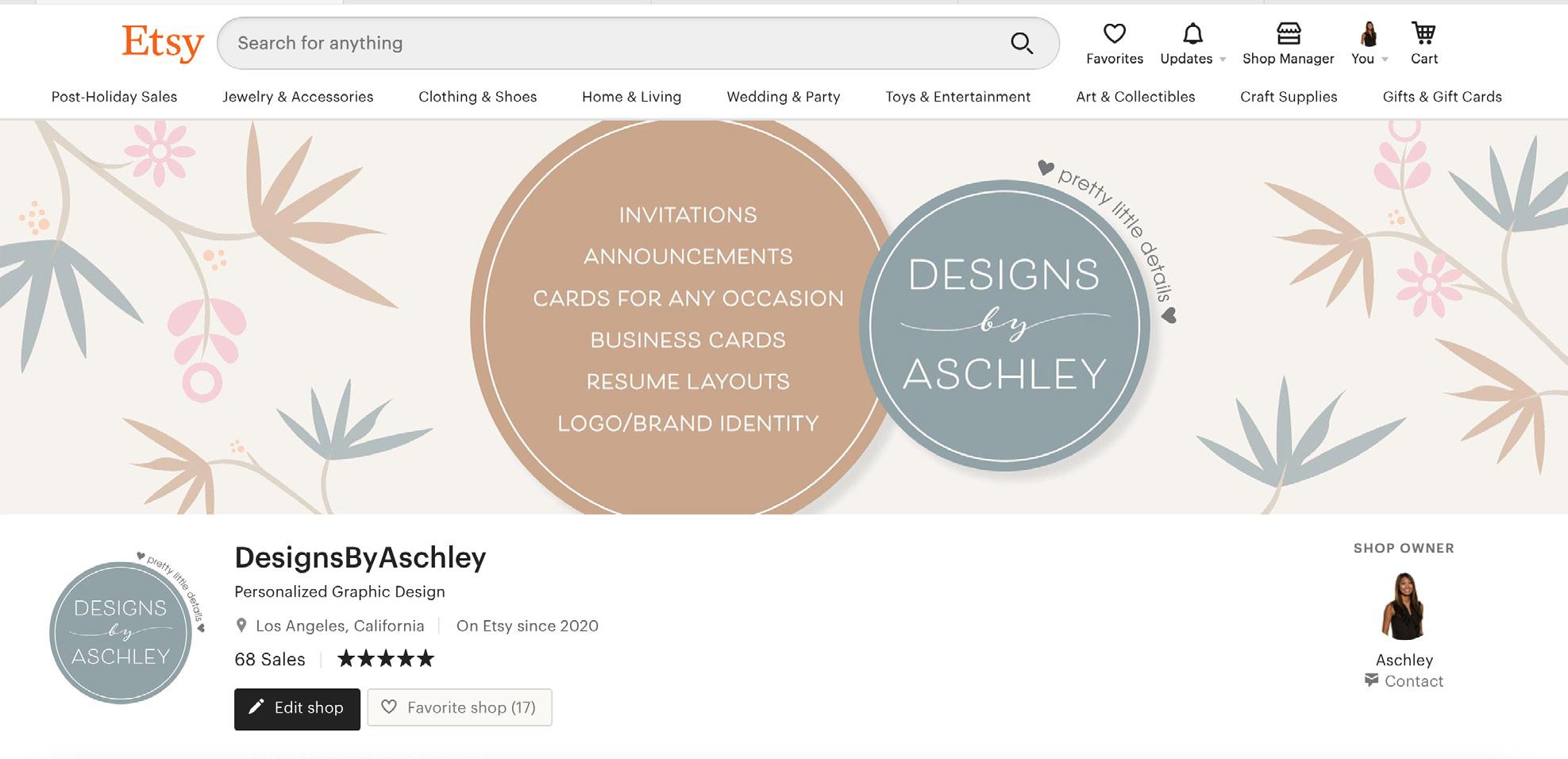Click the 68 Sales link
Viewport: 1568px width, 759px height.
click(x=270, y=659)
